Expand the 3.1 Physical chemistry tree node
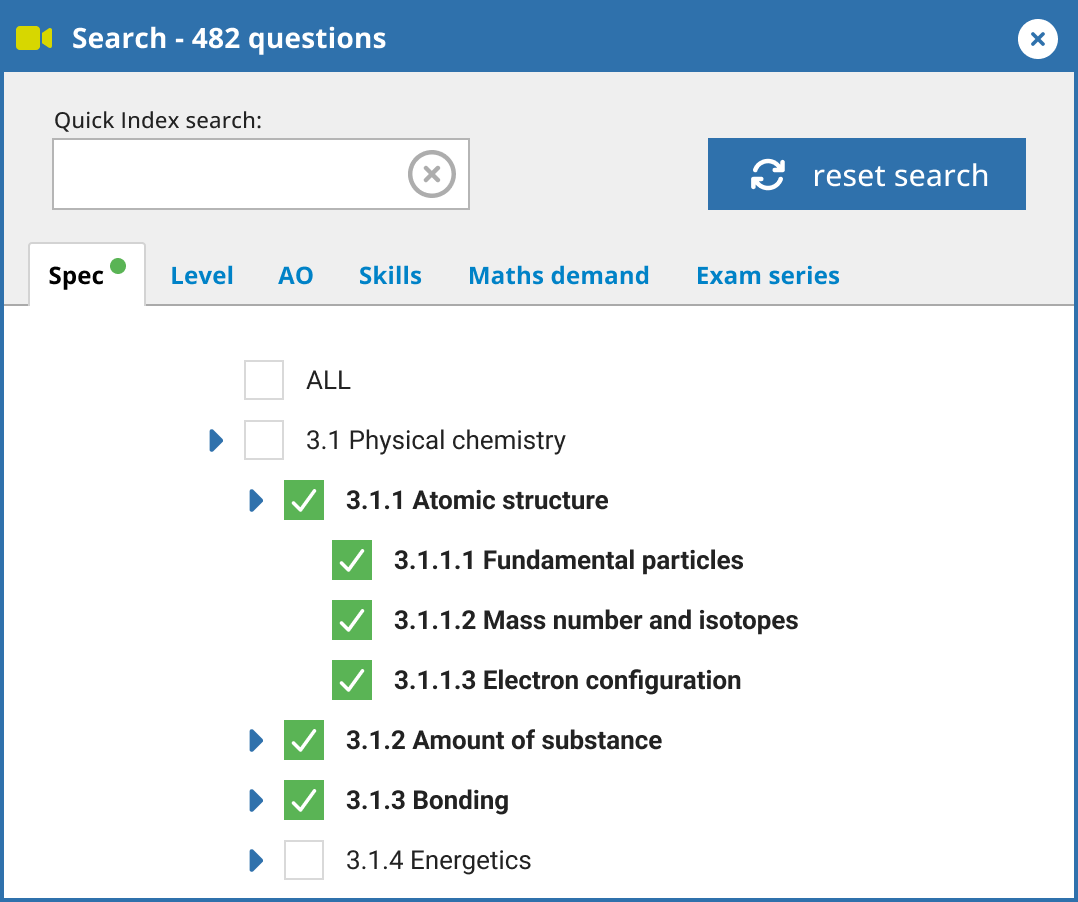Viewport: 1078px width, 902px height. tap(217, 440)
